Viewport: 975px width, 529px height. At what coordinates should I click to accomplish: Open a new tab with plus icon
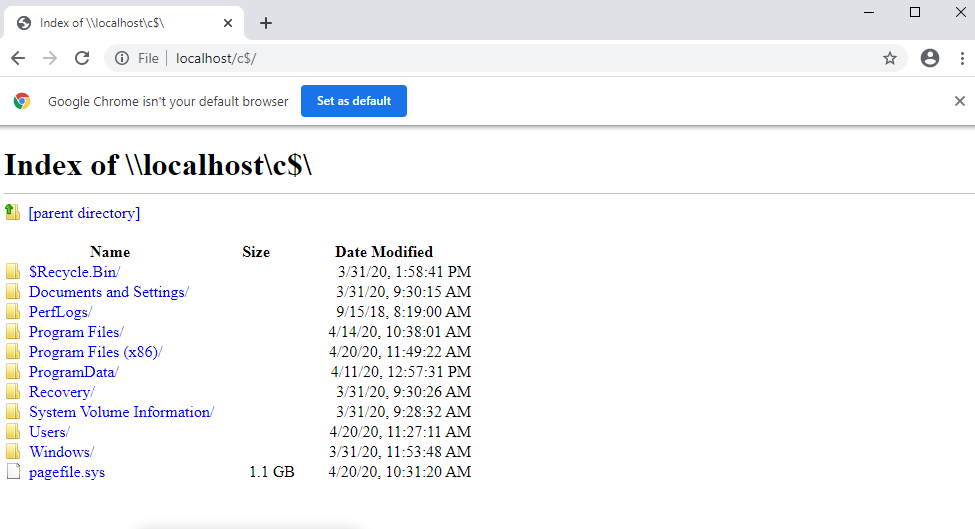click(266, 23)
